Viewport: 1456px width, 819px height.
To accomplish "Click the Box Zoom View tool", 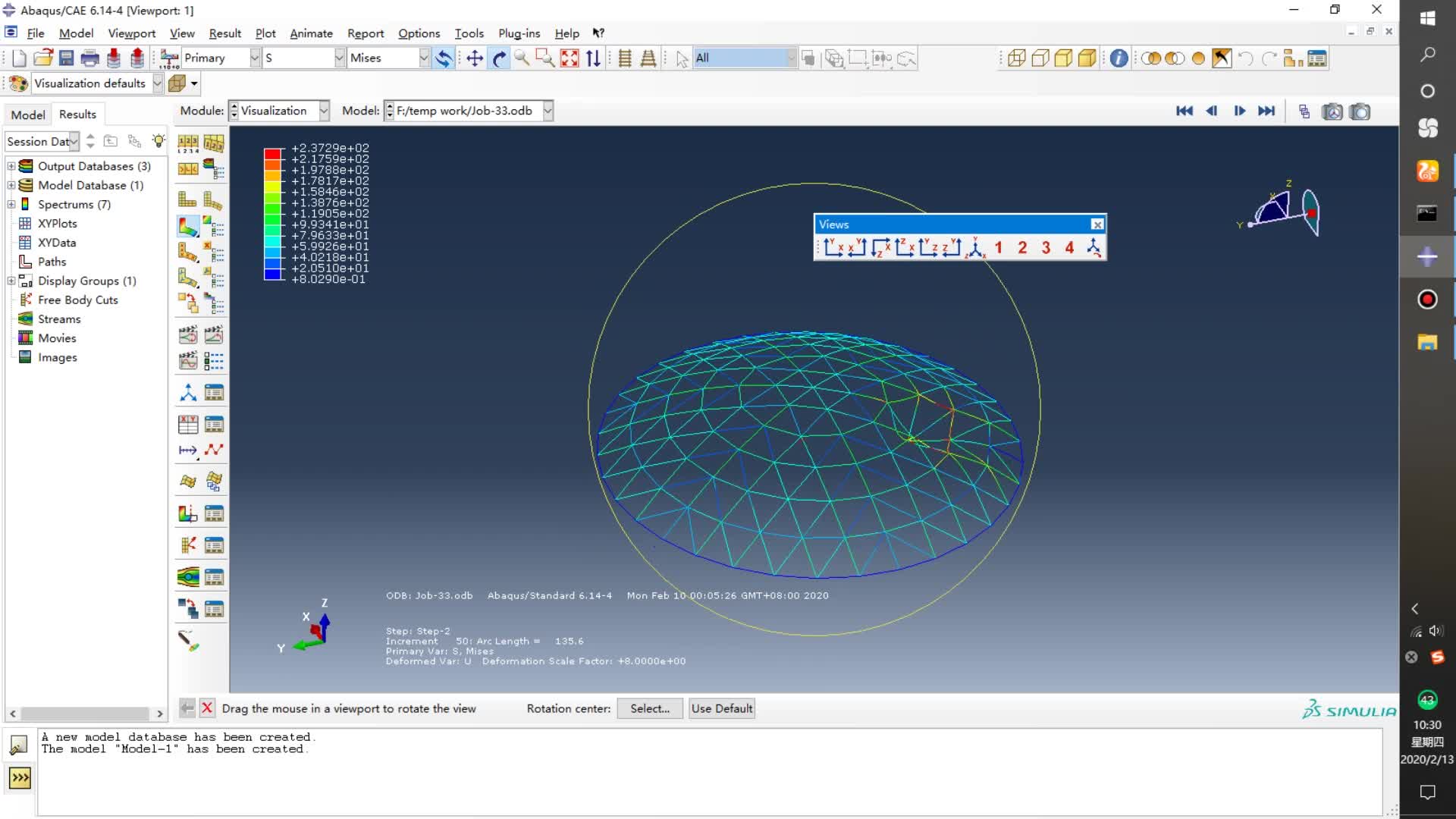I will (x=545, y=58).
